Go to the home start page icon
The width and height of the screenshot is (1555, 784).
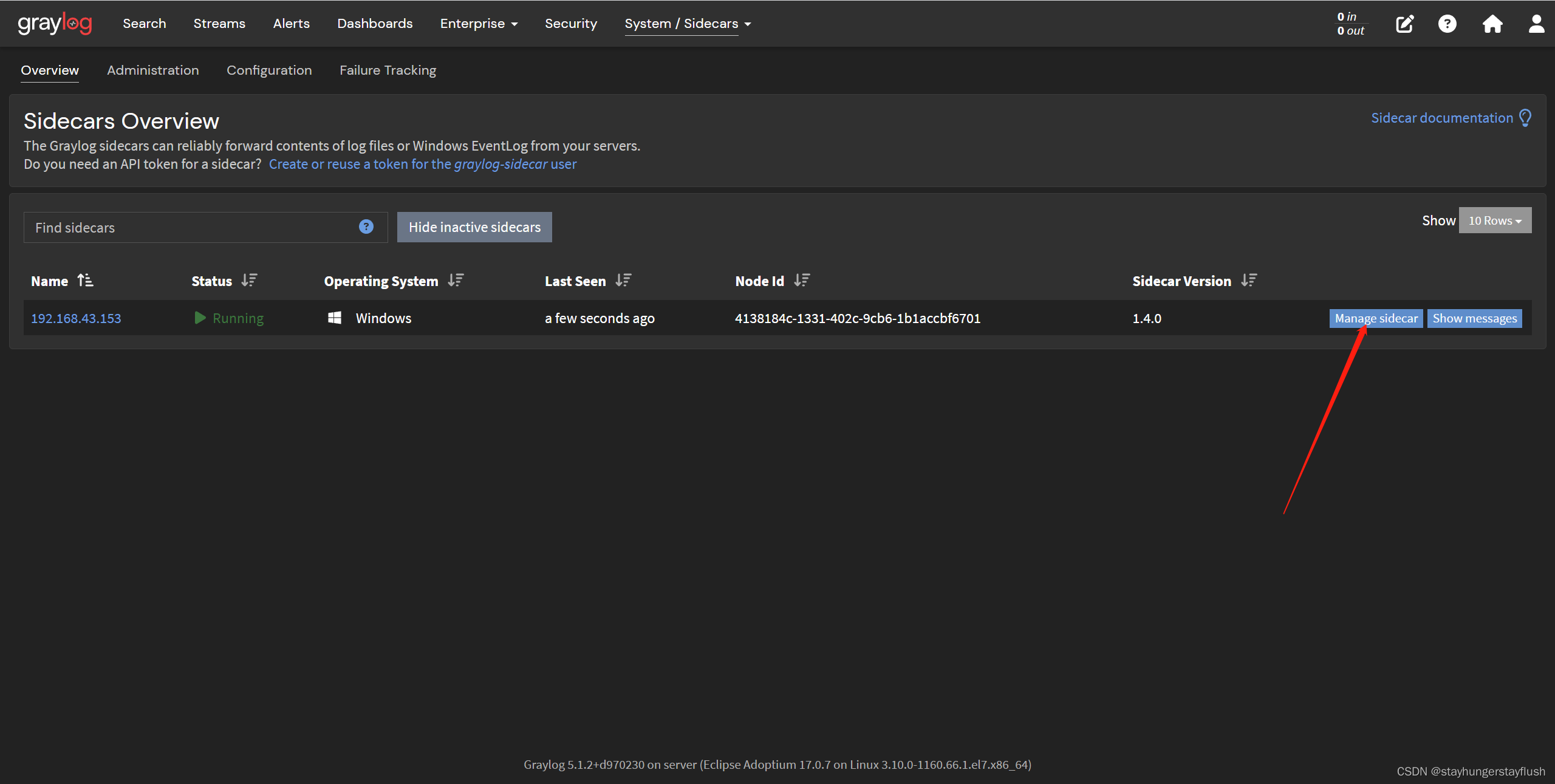(1492, 24)
